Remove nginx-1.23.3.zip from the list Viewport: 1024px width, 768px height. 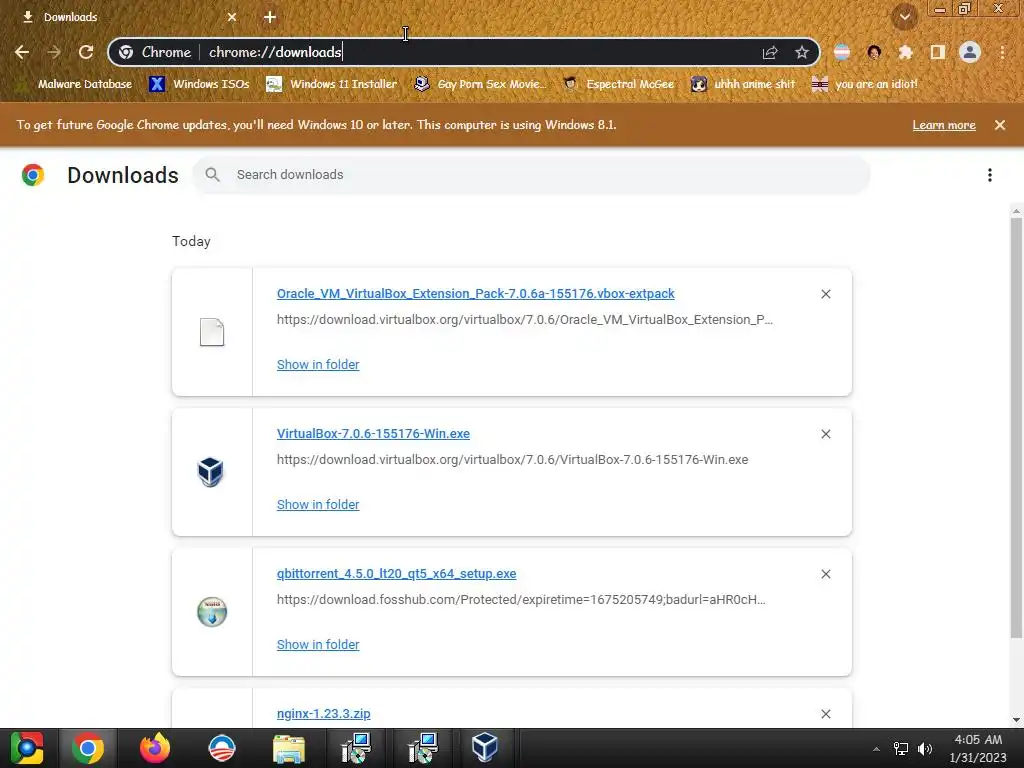click(x=825, y=714)
